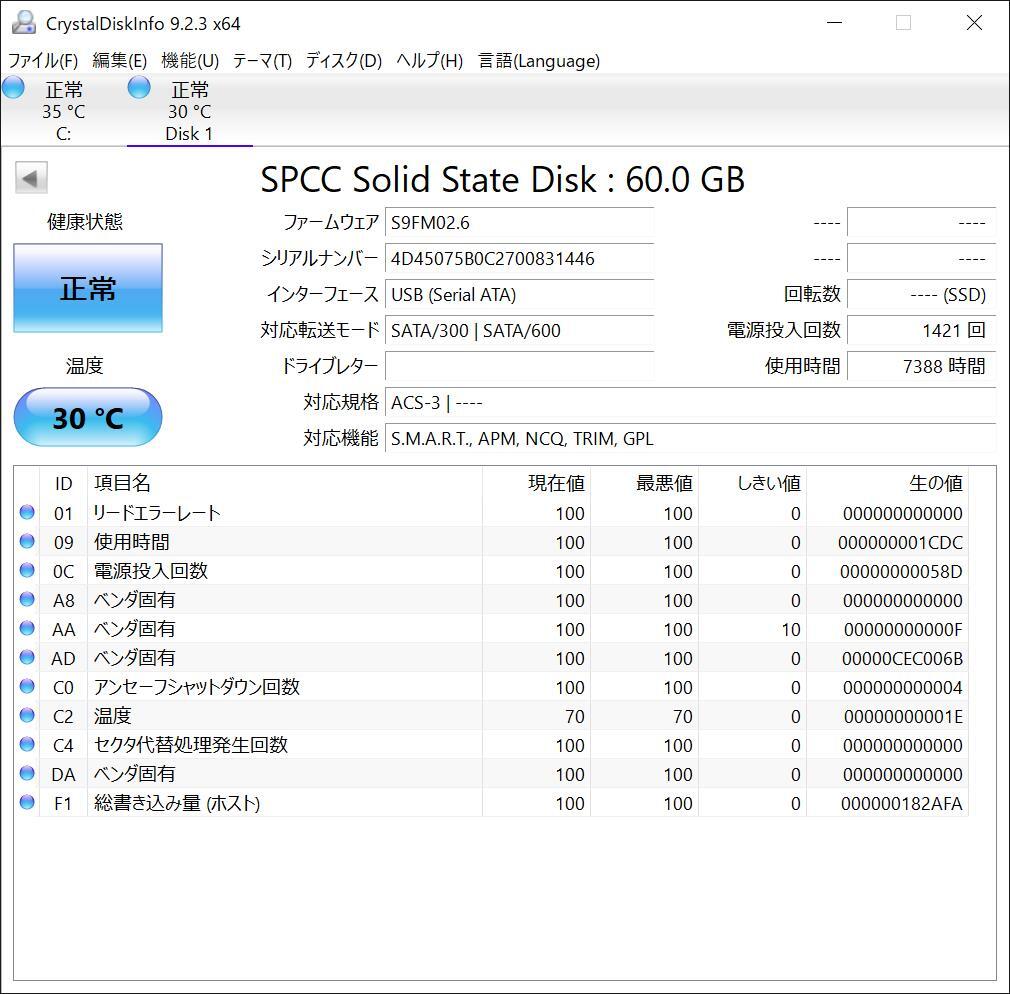
Task: Select the raw value 00000CEC006B
Action: coord(902,658)
